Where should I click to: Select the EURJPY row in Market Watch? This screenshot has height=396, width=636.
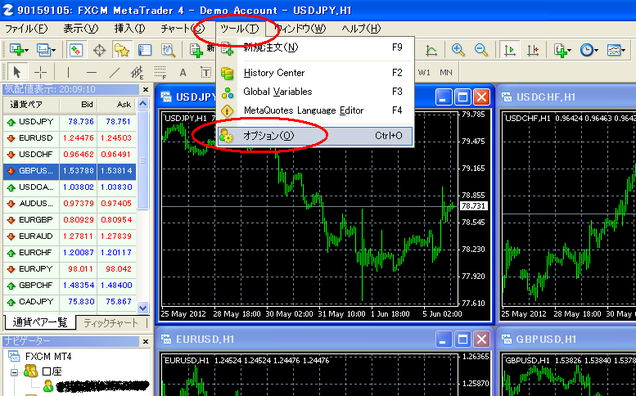point(70,269)
